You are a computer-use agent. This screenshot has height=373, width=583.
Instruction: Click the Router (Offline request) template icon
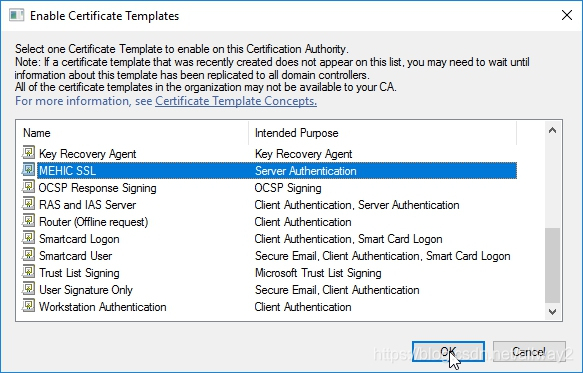(x=28, y=221)
